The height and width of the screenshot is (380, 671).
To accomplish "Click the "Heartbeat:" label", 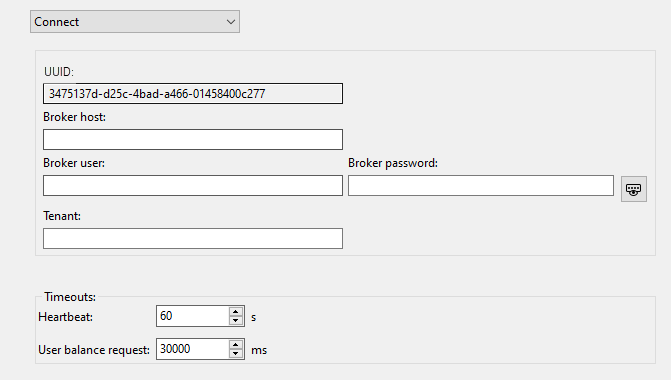I will (x=65, y=317).
